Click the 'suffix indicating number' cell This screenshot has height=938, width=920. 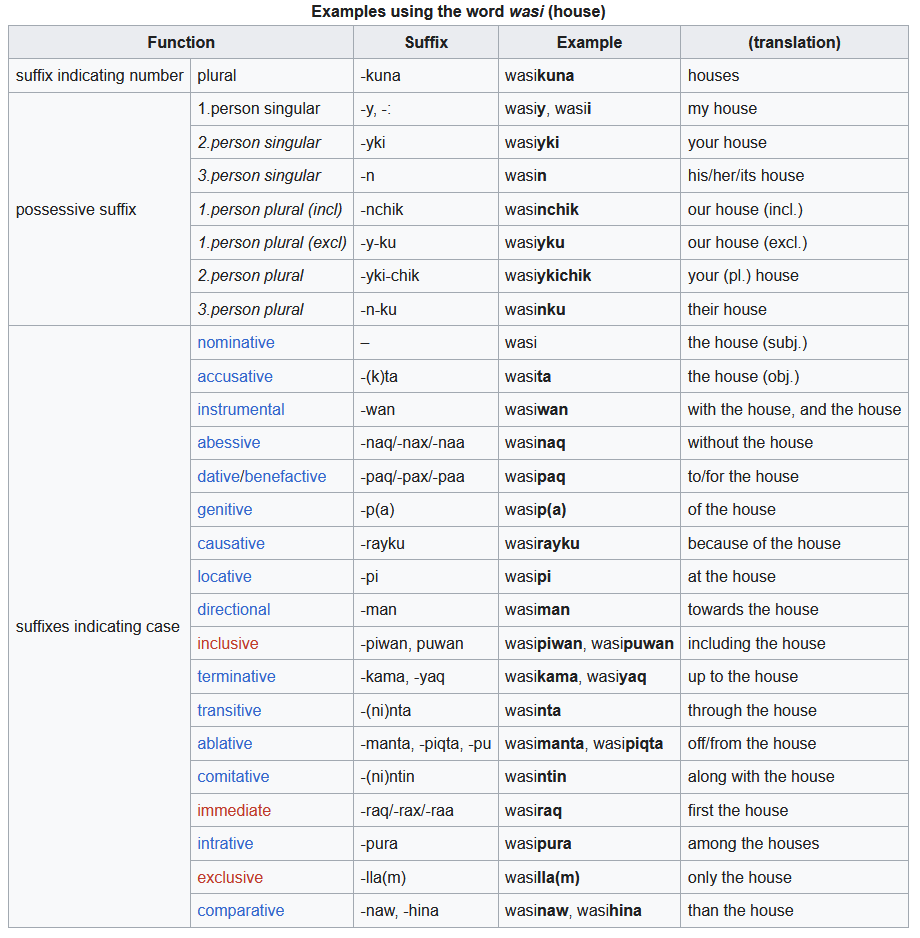click(x=99, y=75)
